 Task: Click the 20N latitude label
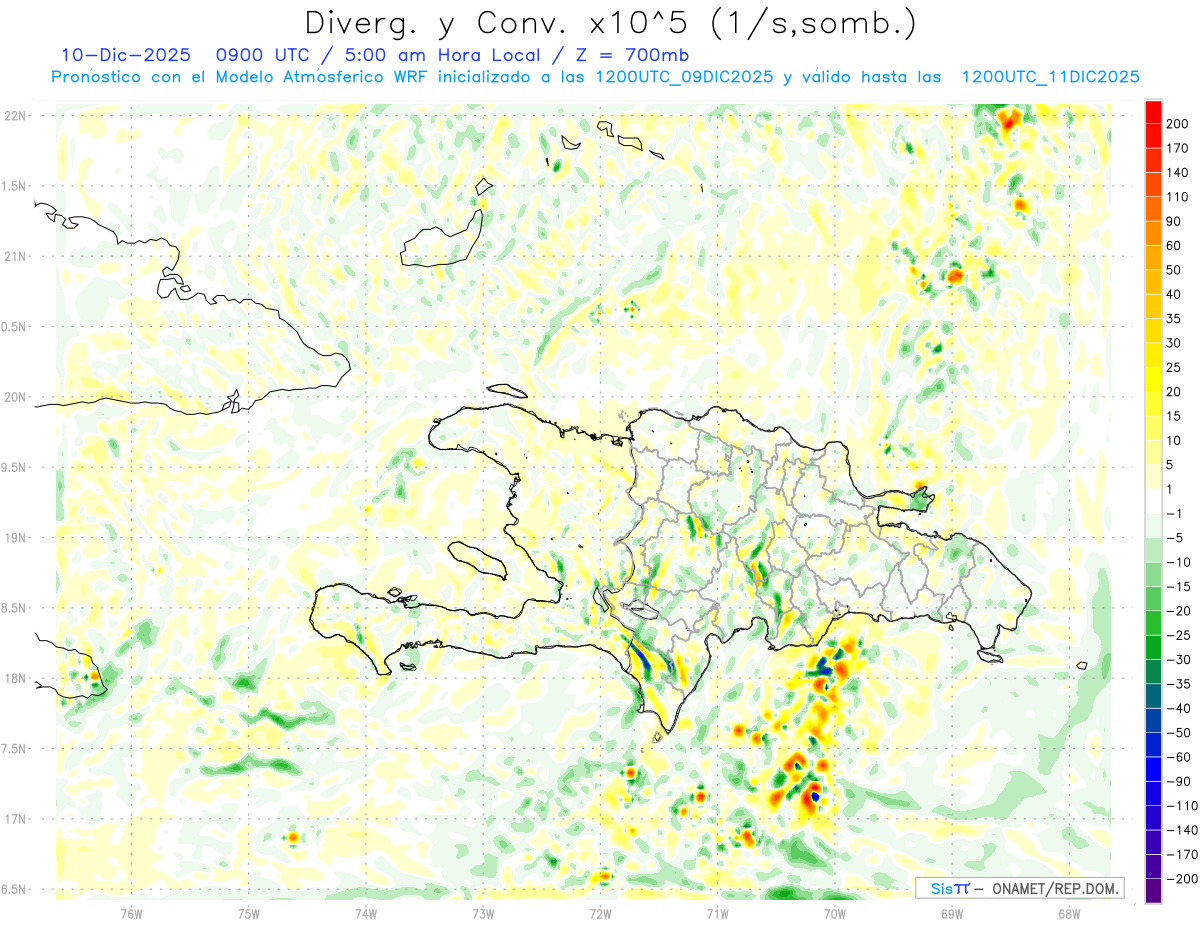(14, 397)
